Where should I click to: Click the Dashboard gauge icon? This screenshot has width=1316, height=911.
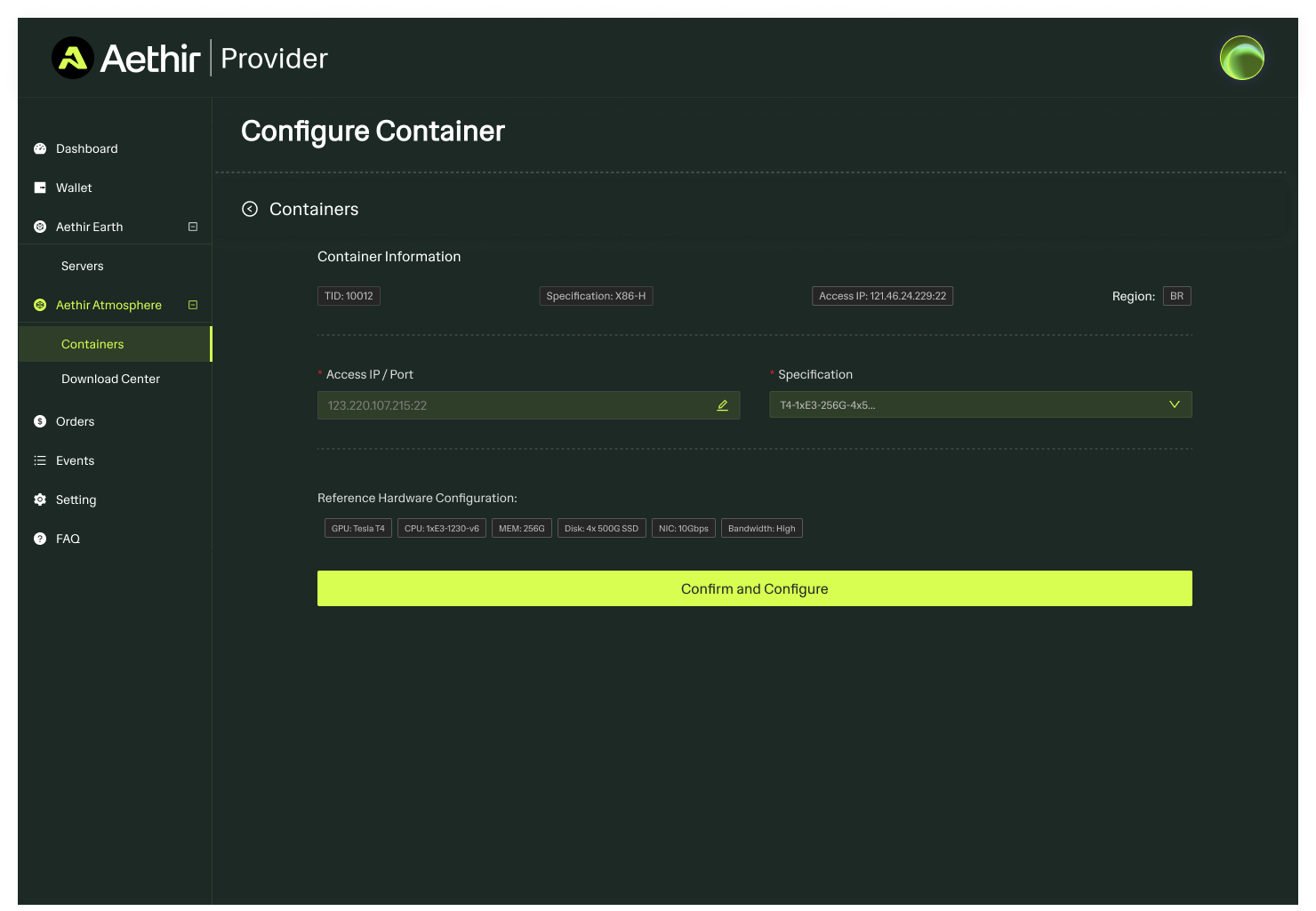pyautogui.click(x=40, y=148)
